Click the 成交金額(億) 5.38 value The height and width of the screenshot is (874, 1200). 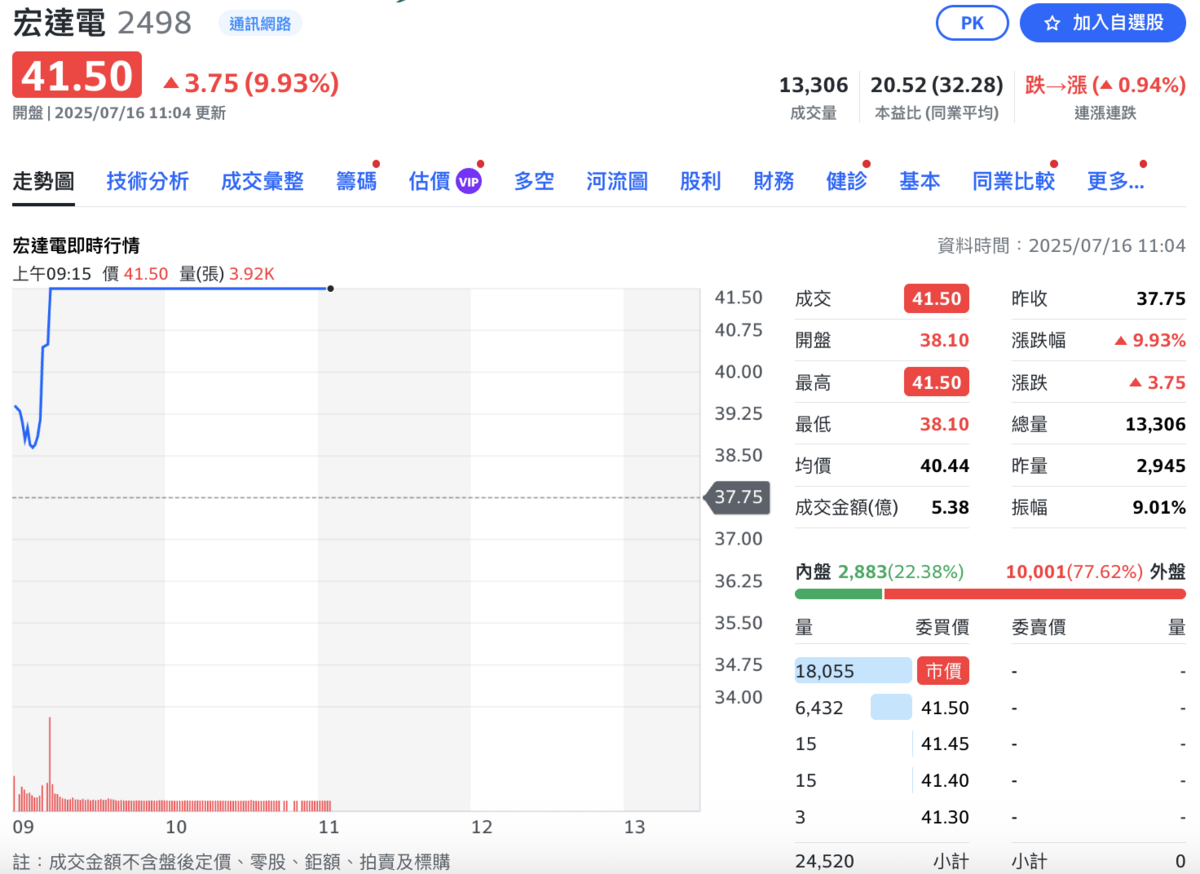point(950,508)
